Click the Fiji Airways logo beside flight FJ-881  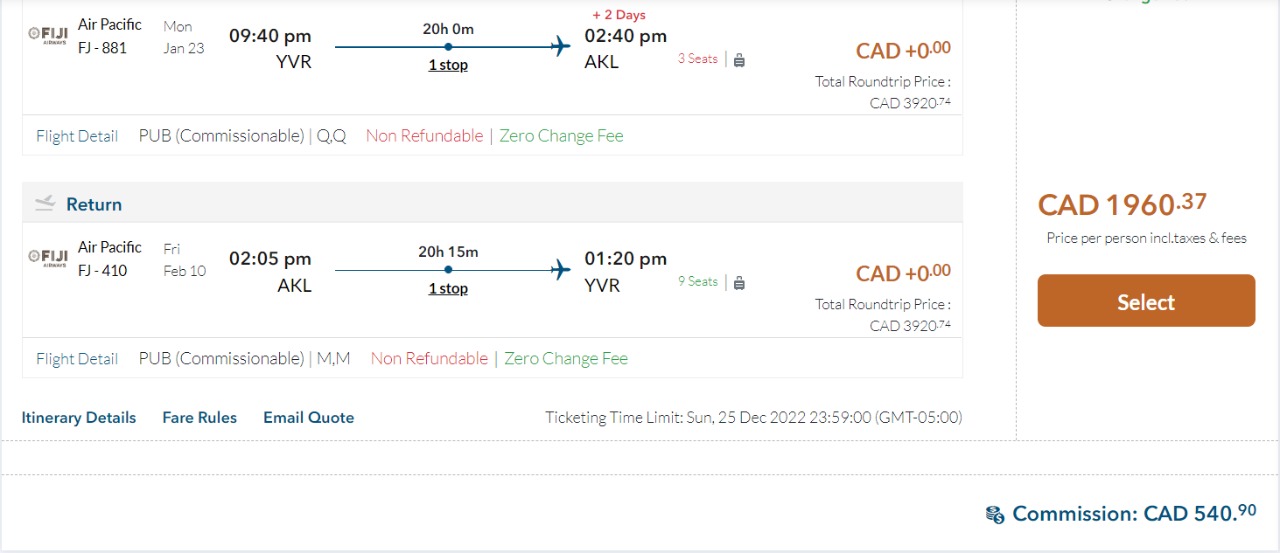[x=48, y=35]
